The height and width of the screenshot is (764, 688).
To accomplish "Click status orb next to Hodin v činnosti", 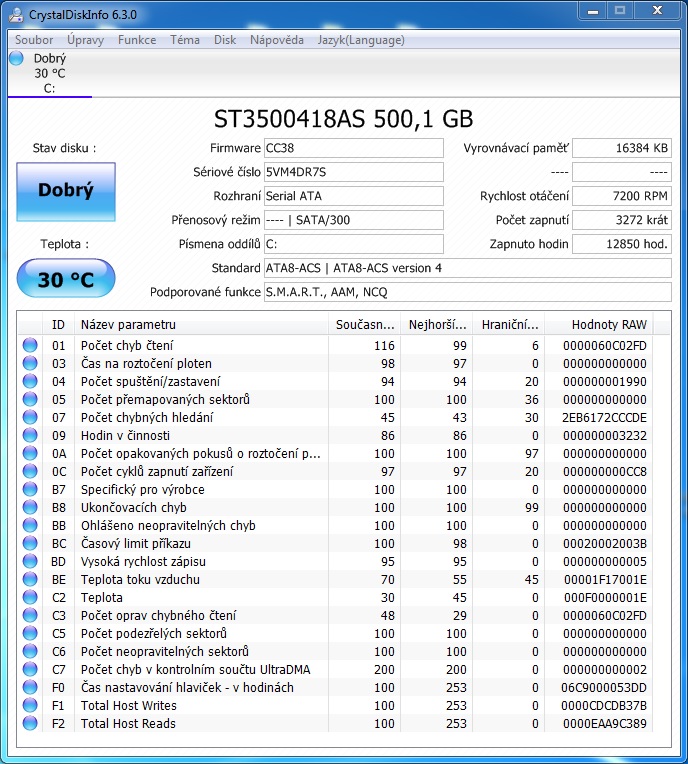I will (31, 435).
